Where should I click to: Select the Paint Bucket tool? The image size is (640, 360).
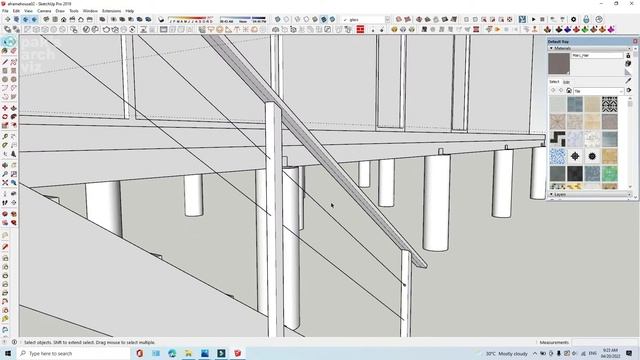tap(5, 51)
